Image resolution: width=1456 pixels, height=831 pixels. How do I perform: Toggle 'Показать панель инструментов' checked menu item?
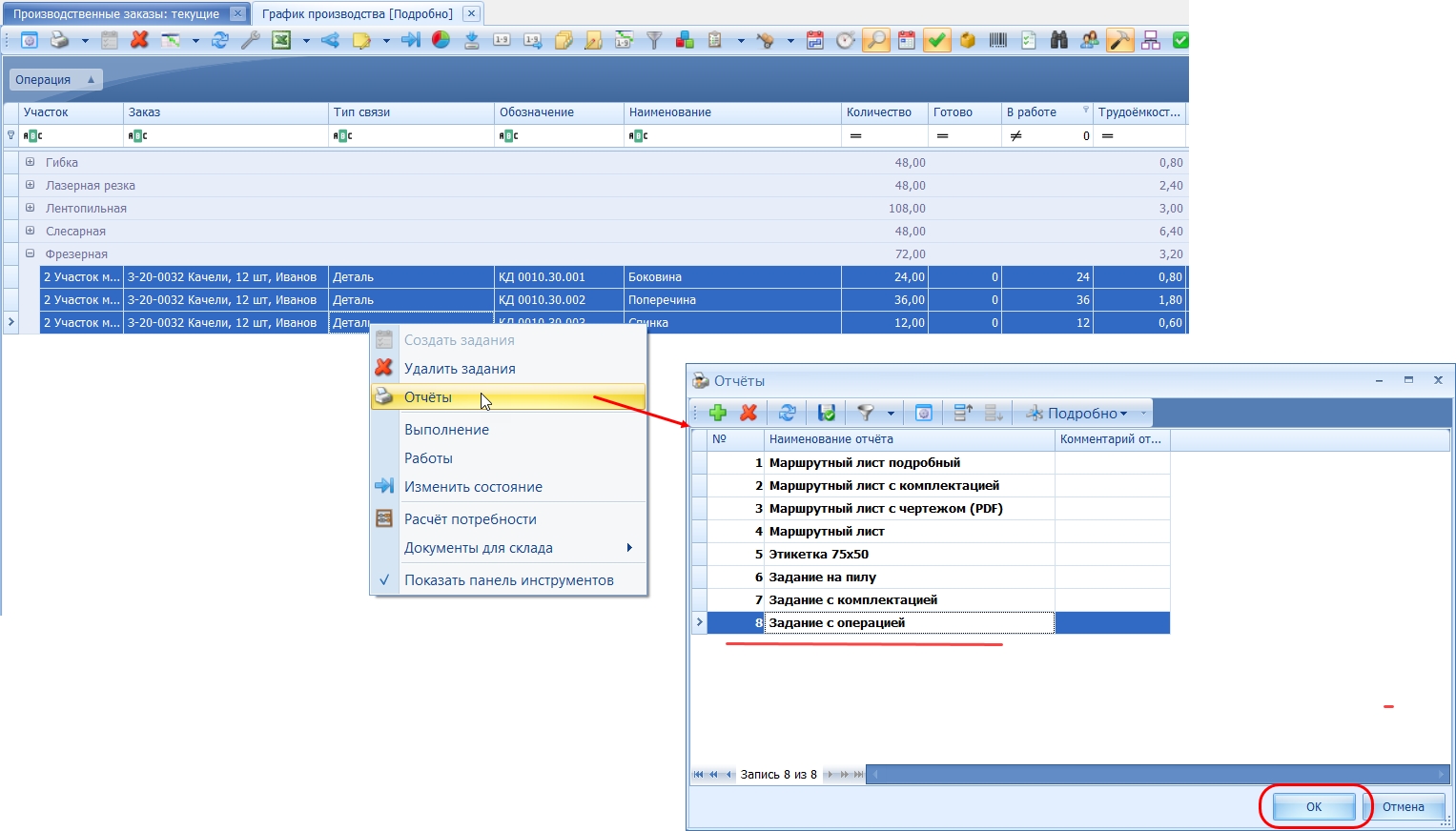point(508,579)
